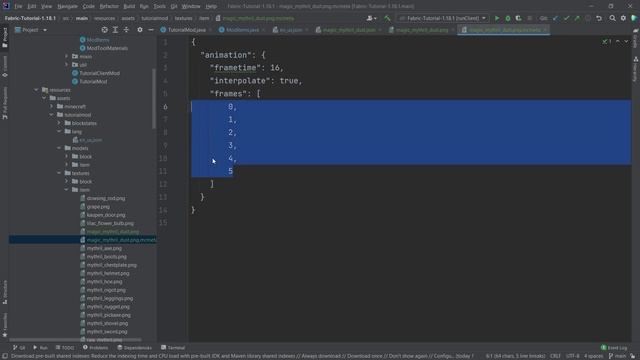Go to previous highlighted problem arrow
The height and width of the screenshot is (360, 640).
(618, 42)
